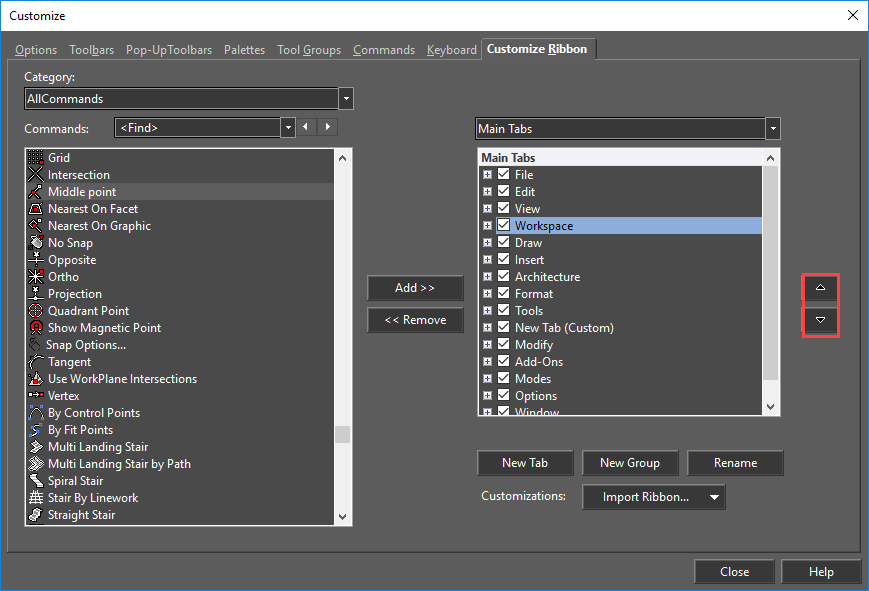The image size is (869, 591).
Task: Select the Spiral Stair icon
Action: tap(36, 481)
